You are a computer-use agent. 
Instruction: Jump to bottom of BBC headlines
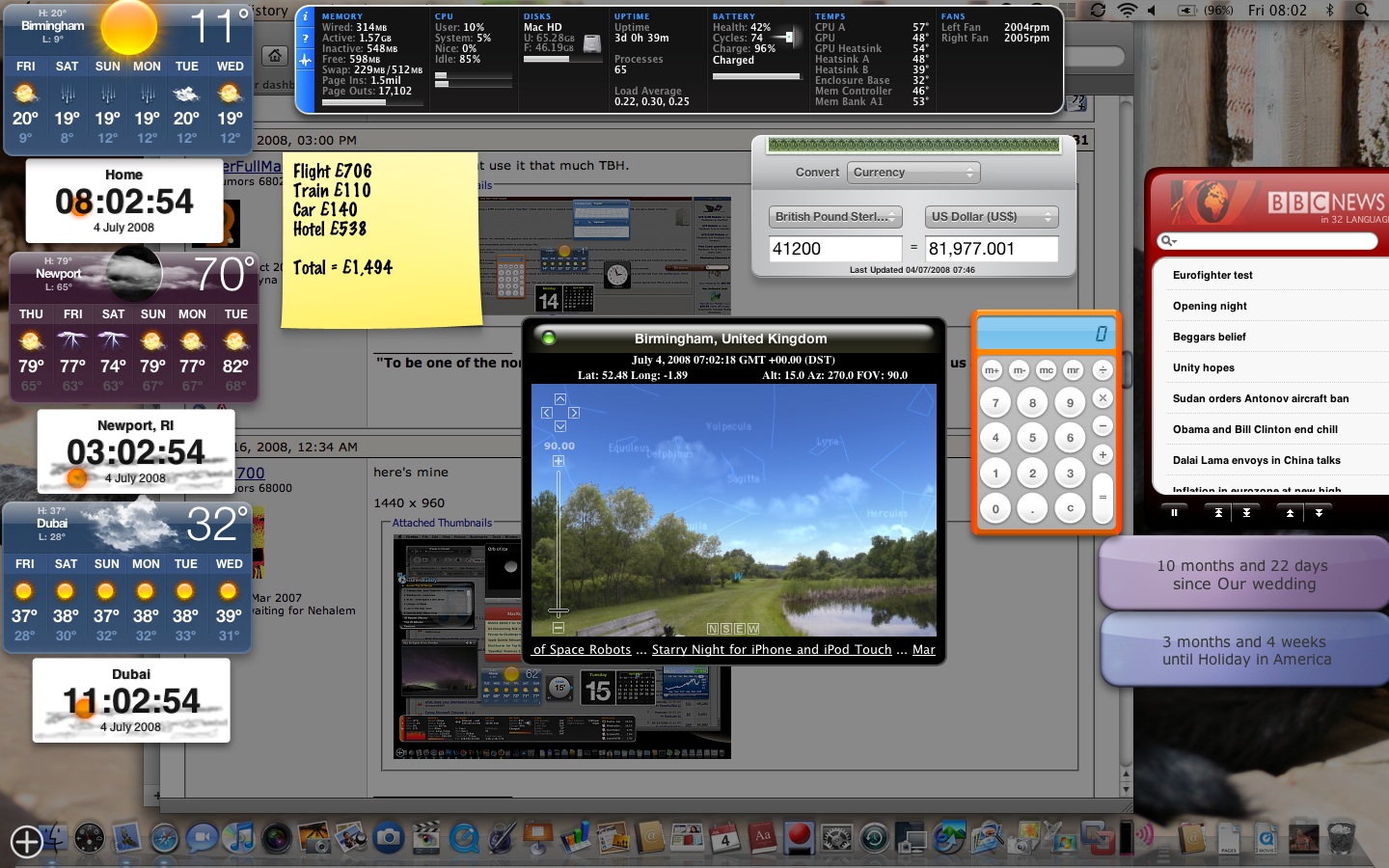click(1246, 513)
